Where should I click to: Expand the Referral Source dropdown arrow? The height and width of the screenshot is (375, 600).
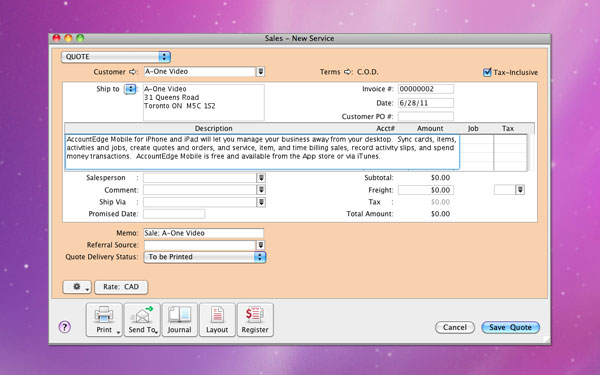pos(260,245)
